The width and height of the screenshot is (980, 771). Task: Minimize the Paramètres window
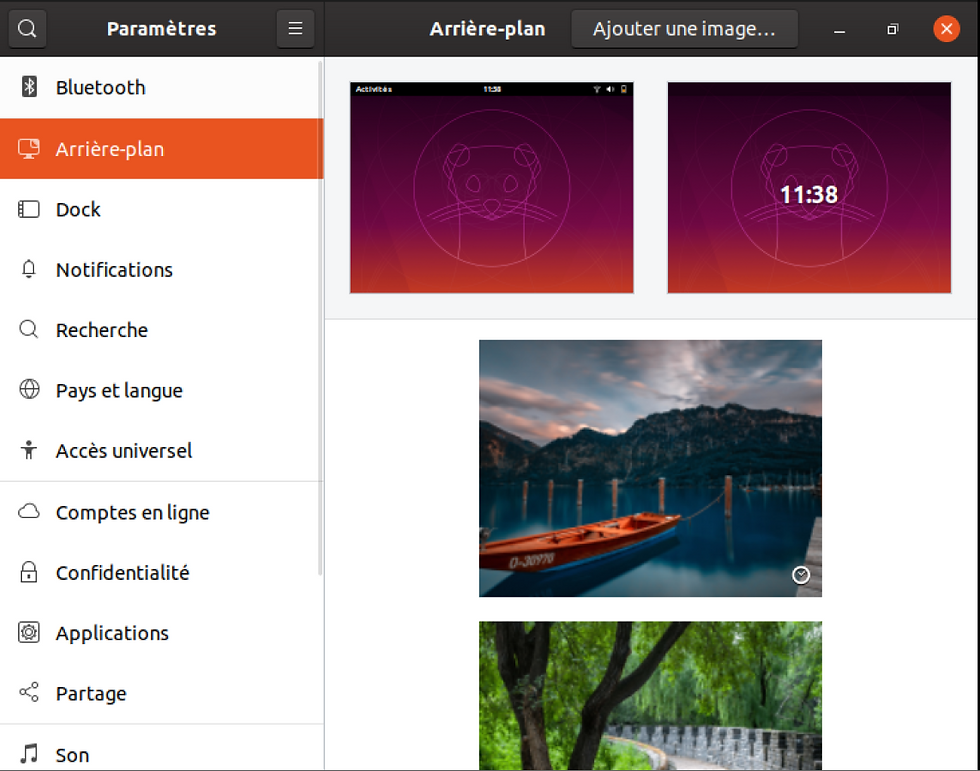[839, 29]
